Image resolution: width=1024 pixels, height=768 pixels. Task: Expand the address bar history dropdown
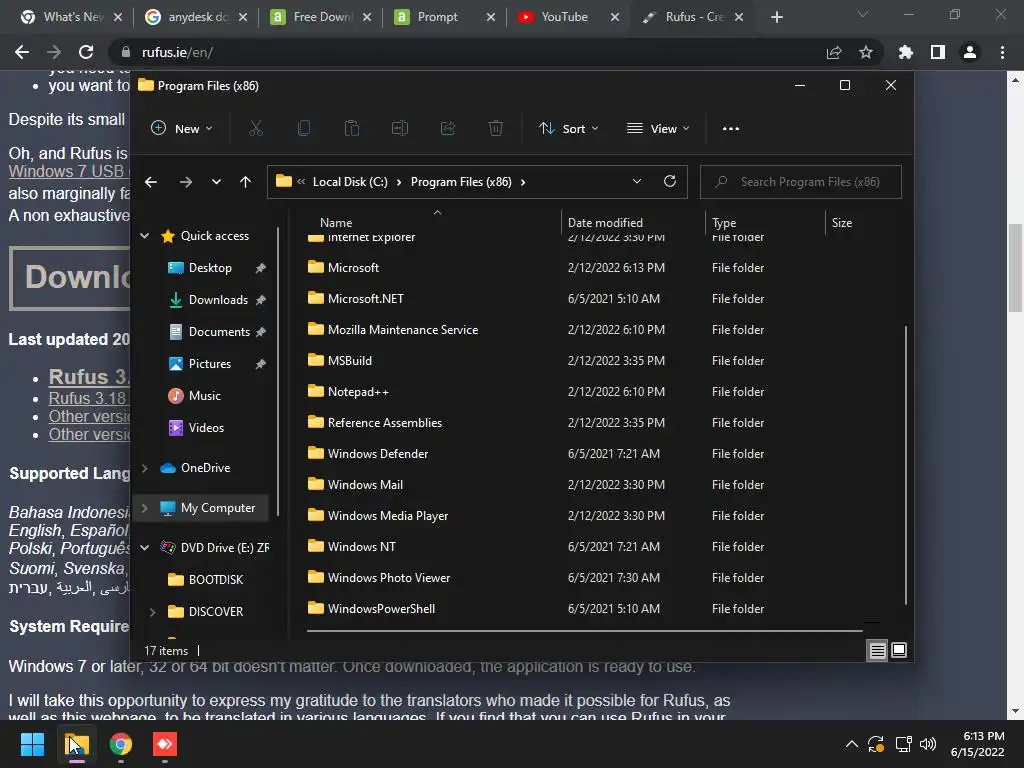pyautogui.click(x=637, y=182)
